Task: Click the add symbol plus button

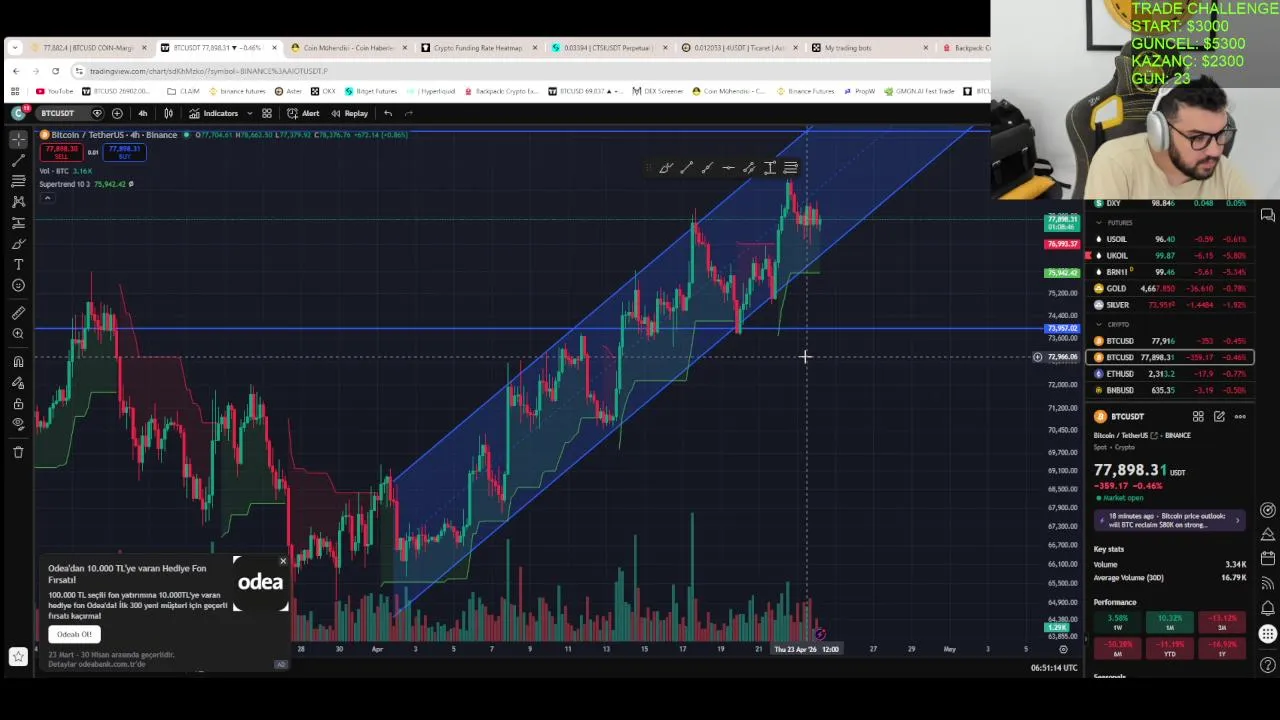Action: point(117,113)
